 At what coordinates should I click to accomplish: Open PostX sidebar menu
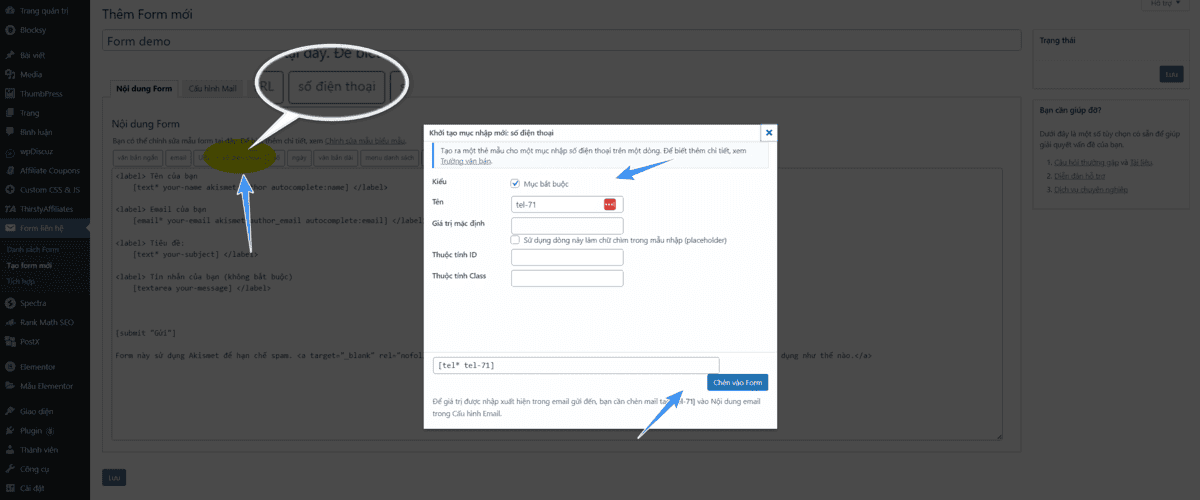click(x=32, y=341)
